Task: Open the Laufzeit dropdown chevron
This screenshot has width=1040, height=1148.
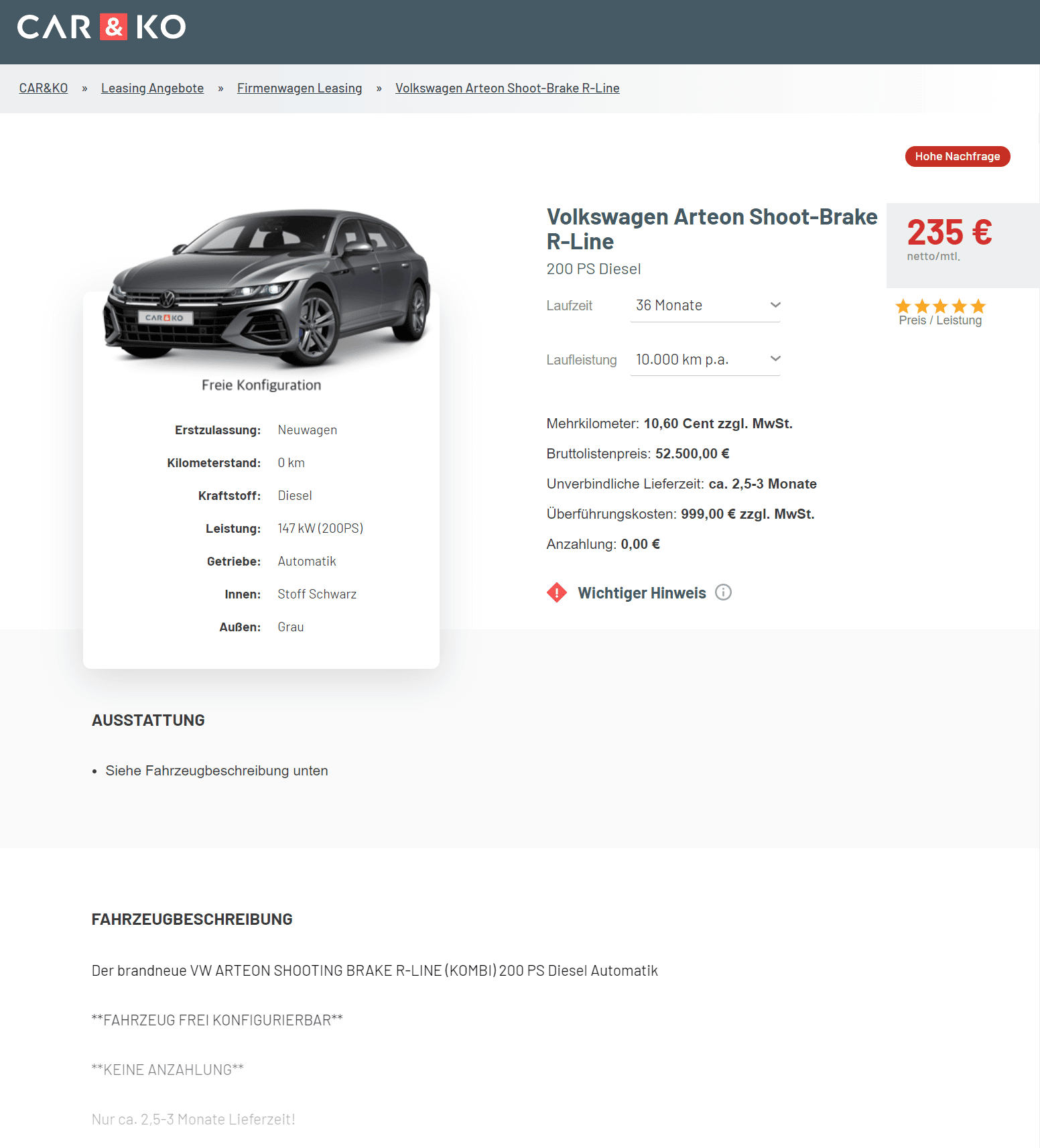Action: [x=775, y=305]
